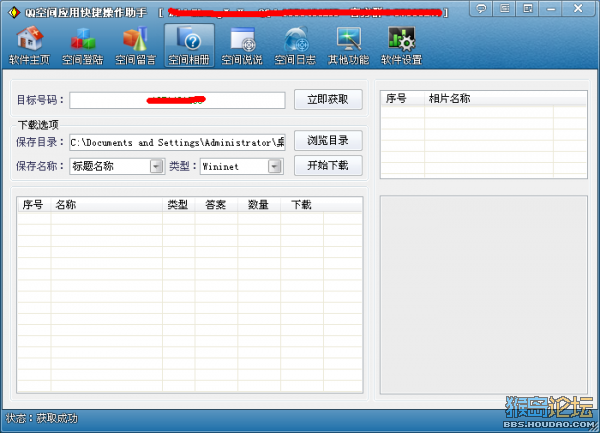The width and height of the screenshot is (600, 433).
Task: Close the QQ空间 helper window
Action: 578,8
